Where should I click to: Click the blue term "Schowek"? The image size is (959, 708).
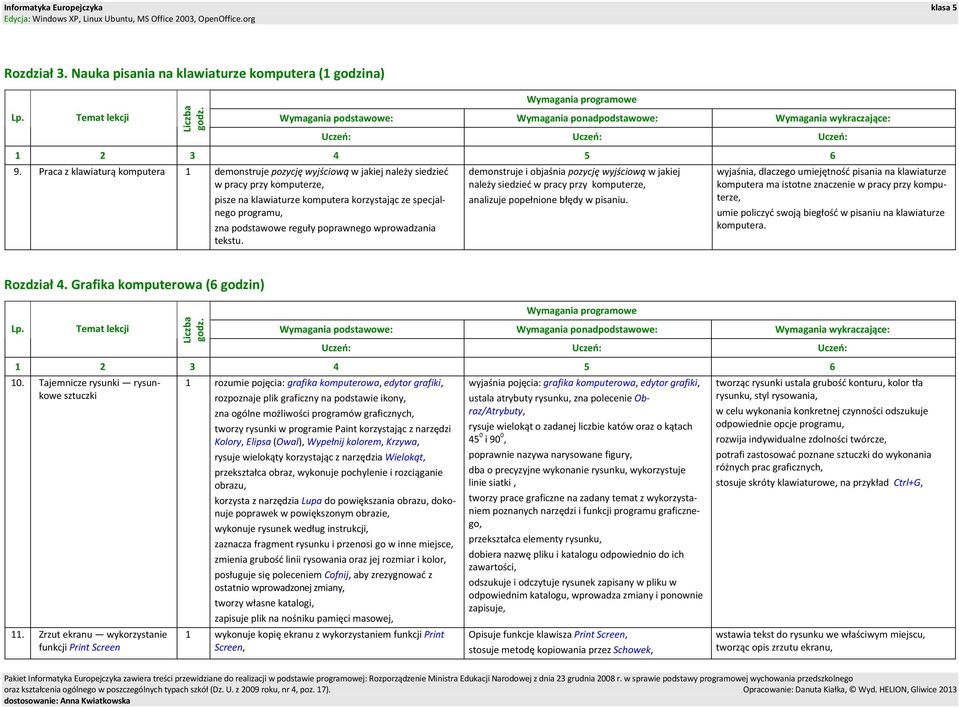[632, 650]
